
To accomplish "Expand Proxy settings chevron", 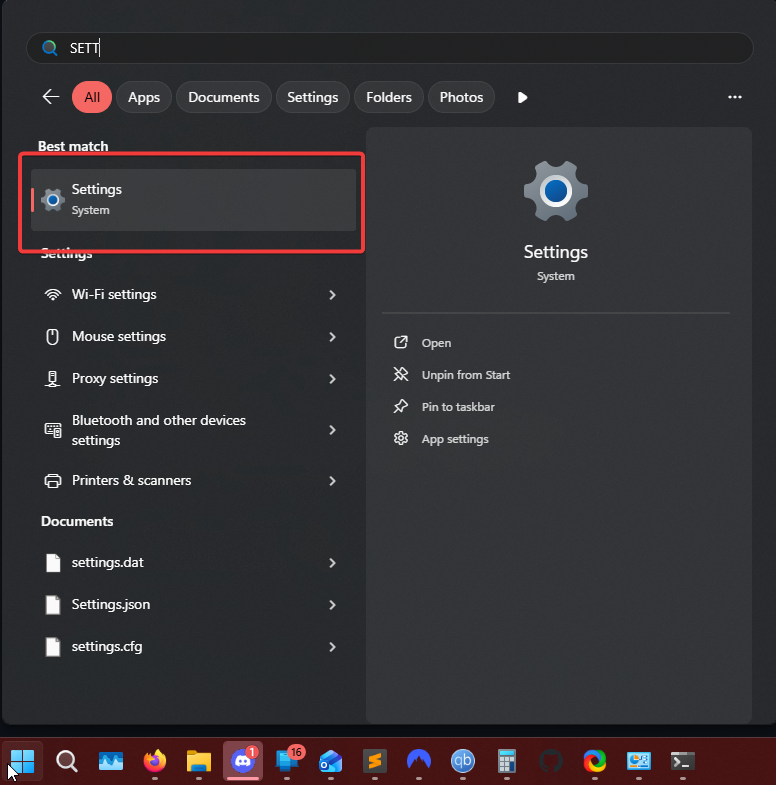I will 332,379.
